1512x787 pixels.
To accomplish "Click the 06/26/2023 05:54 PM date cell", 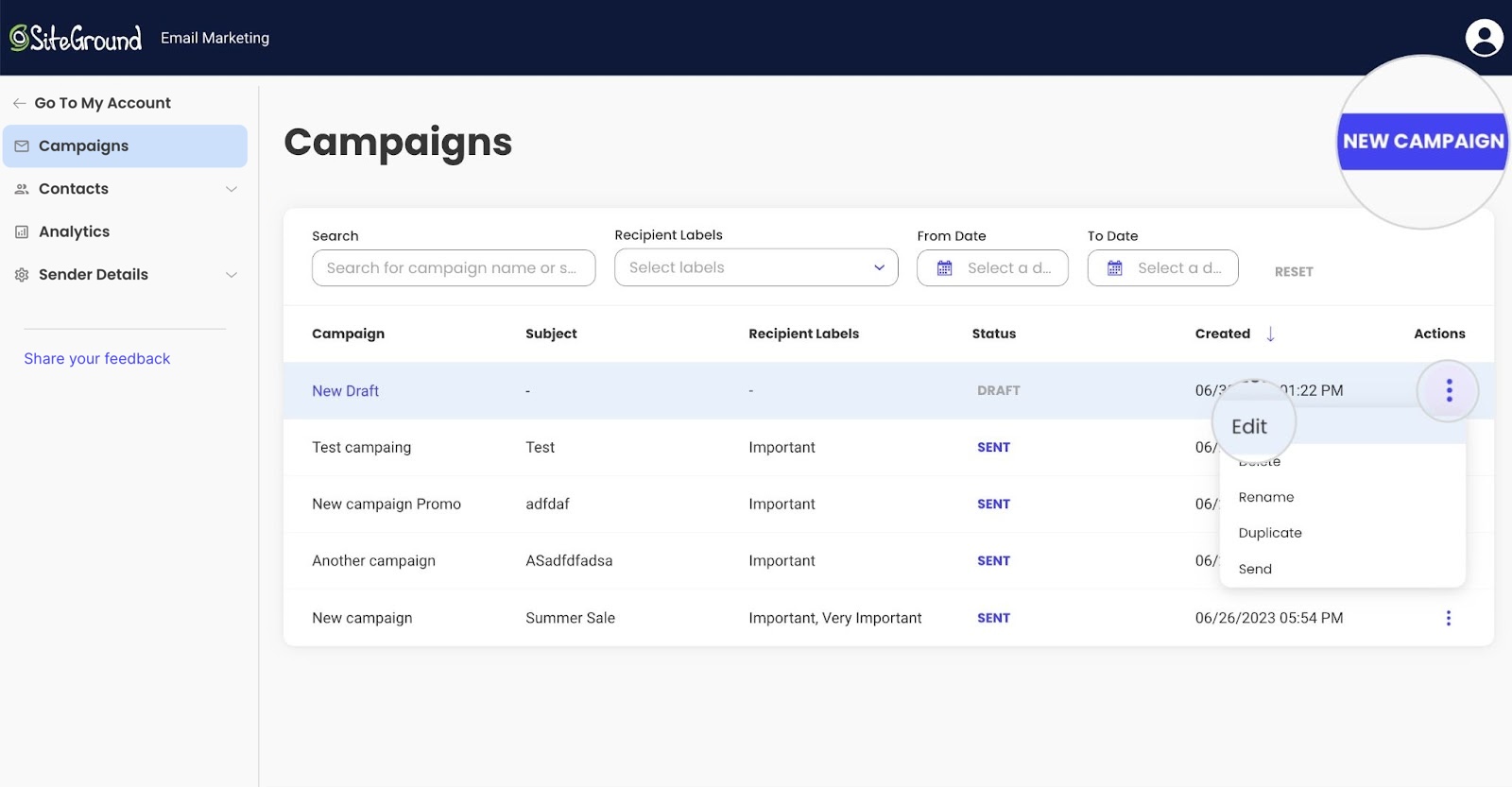I will [x=1269, y=618].
